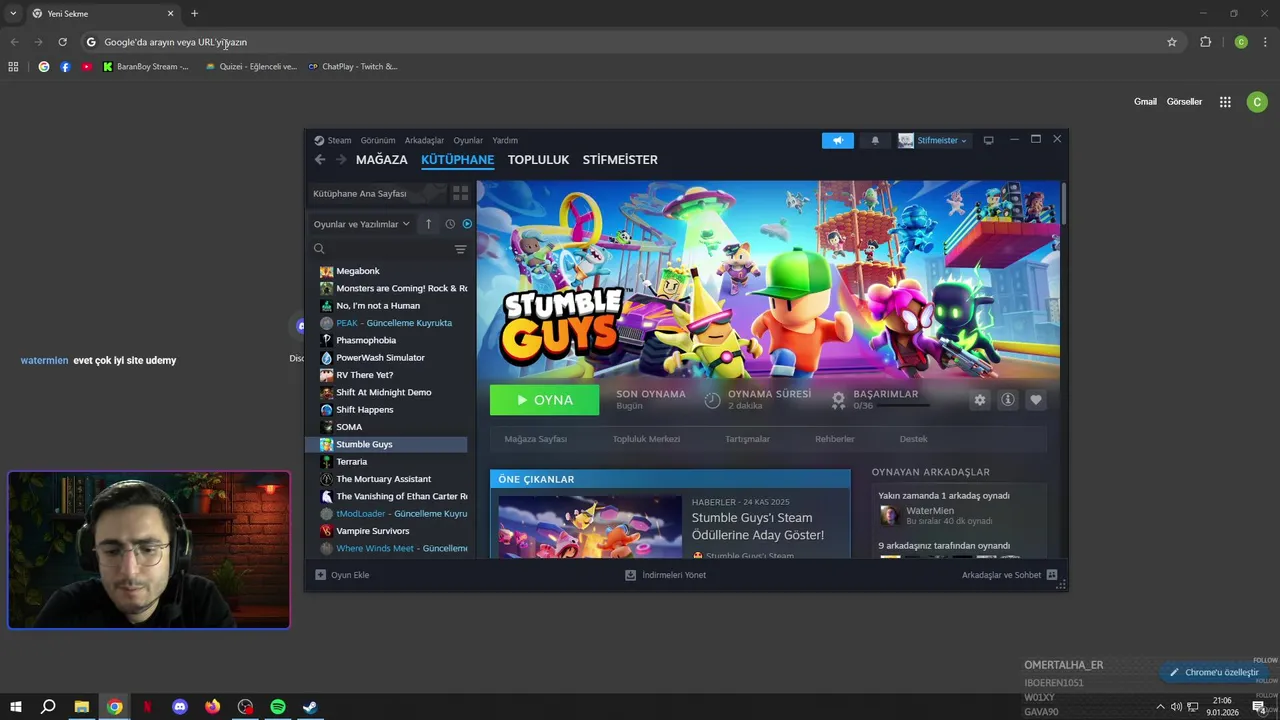
Task: Open Stifmeister account dropdown
Action: coord(932,140)
